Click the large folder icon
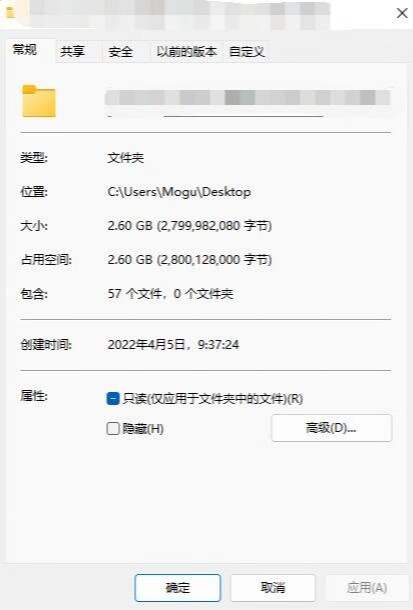Viewport: 413px width, 610px height. (x=39, y=101)
